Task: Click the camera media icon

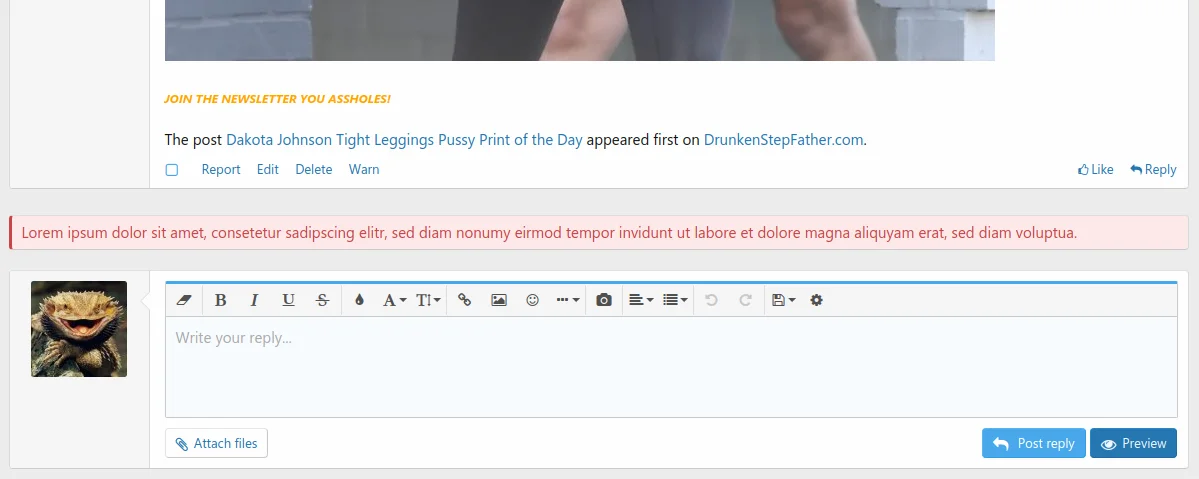Action: click(604, 300)
